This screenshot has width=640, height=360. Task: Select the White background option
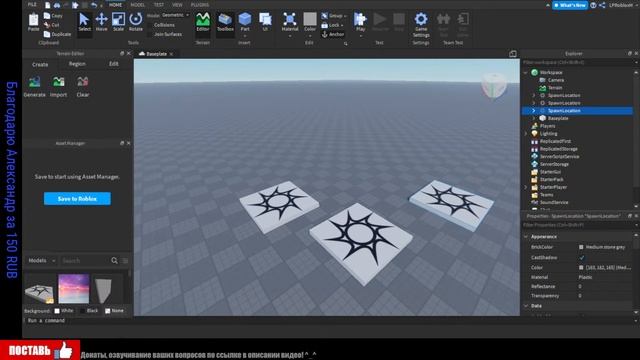point(64,311)
